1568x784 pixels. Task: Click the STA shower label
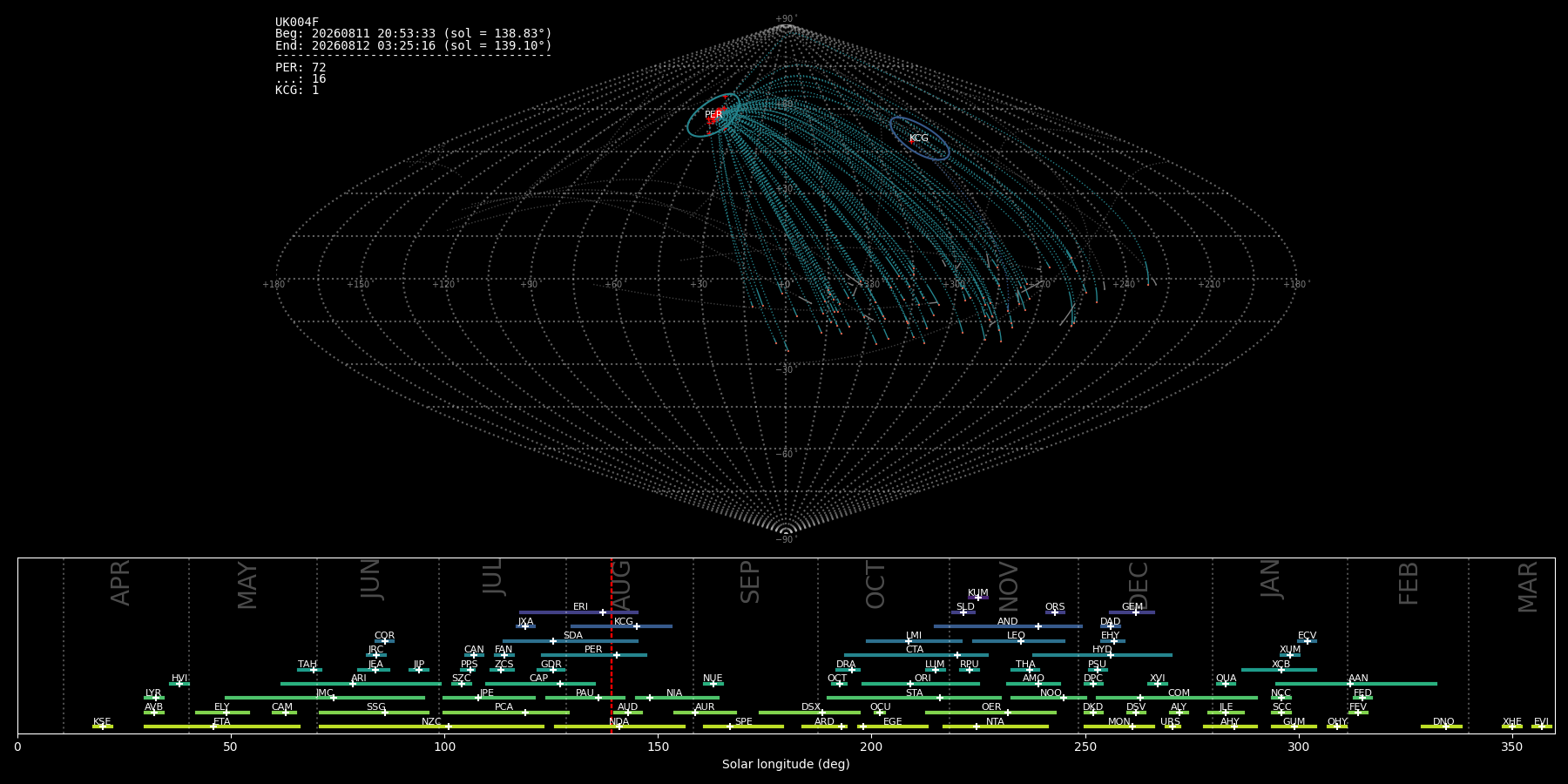coord(914,693)
